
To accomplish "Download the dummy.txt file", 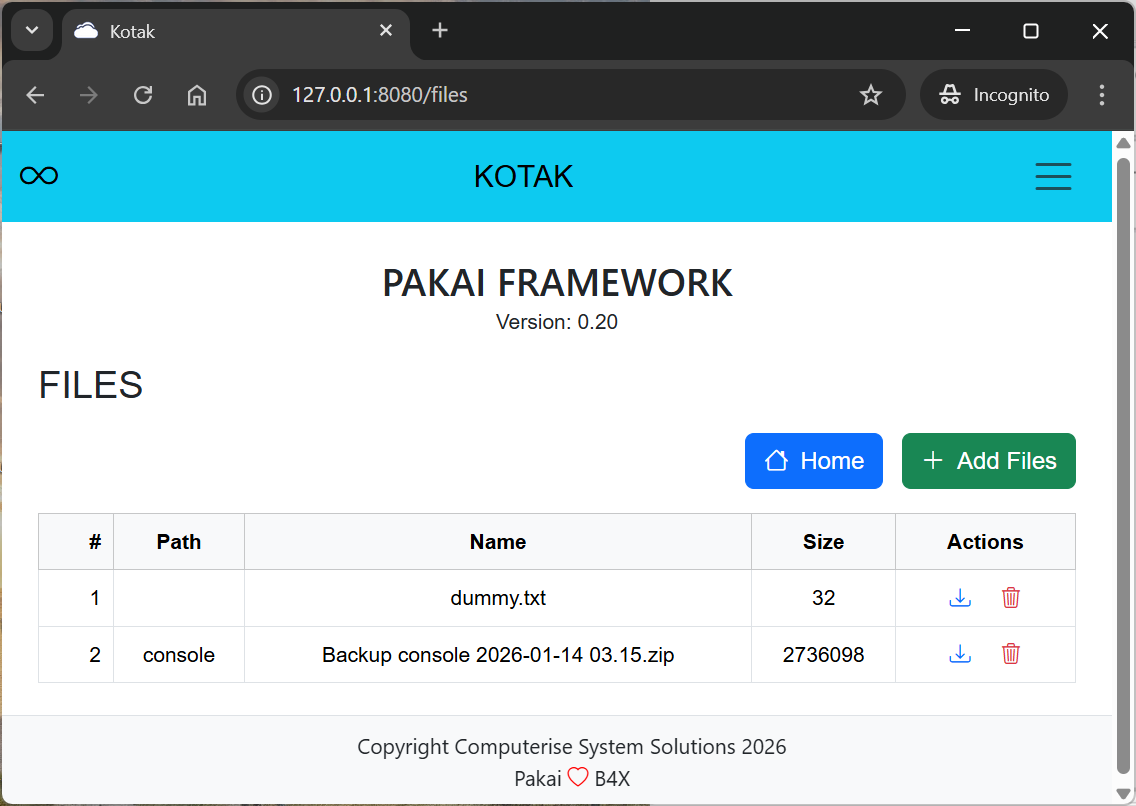I will coord(960,597).
